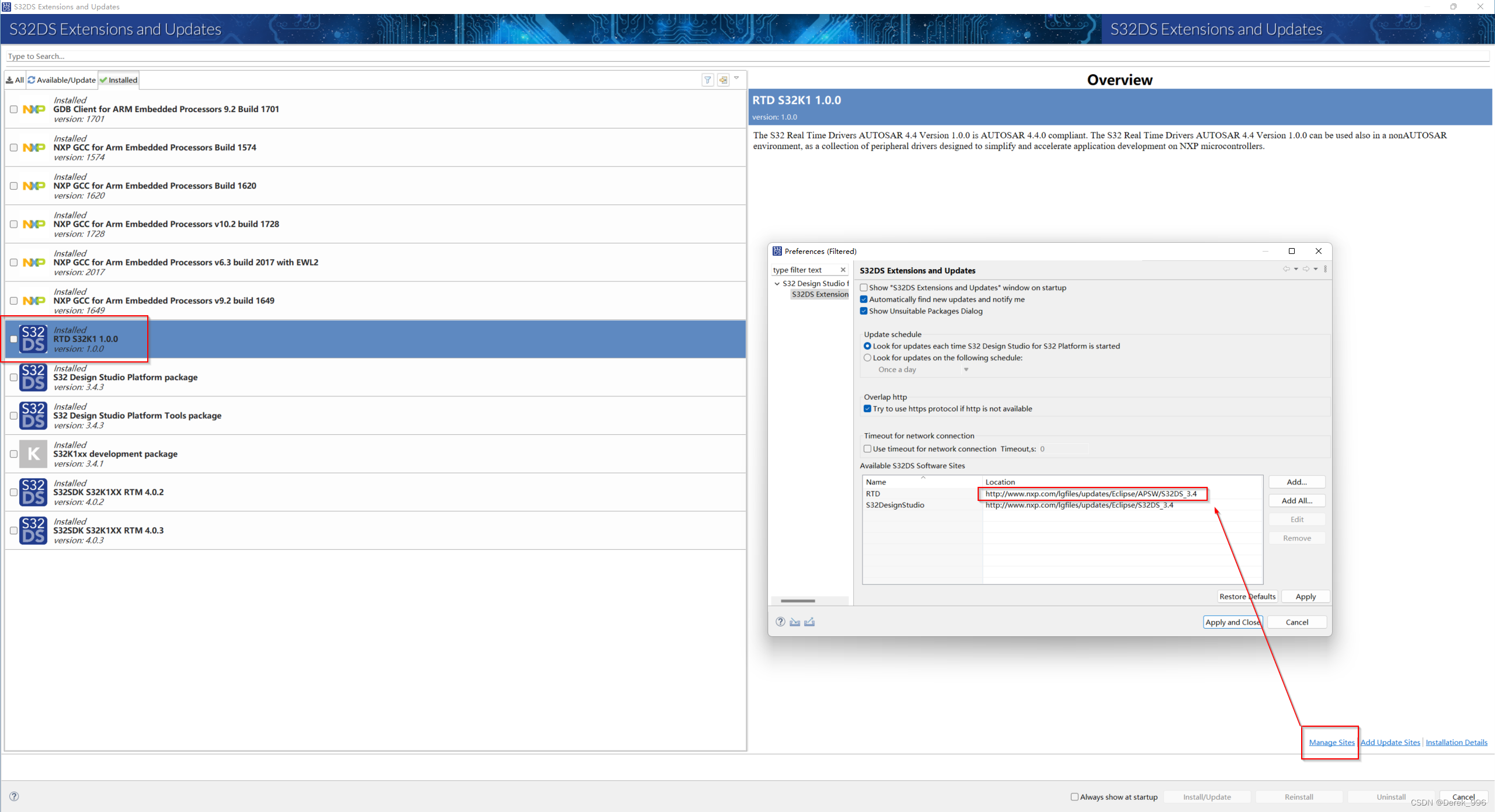Image resolution: width=1495 pixels, height=812 pixels.
Task: Open the view menu triangle in package toolbar
Action: click(736, 78)
